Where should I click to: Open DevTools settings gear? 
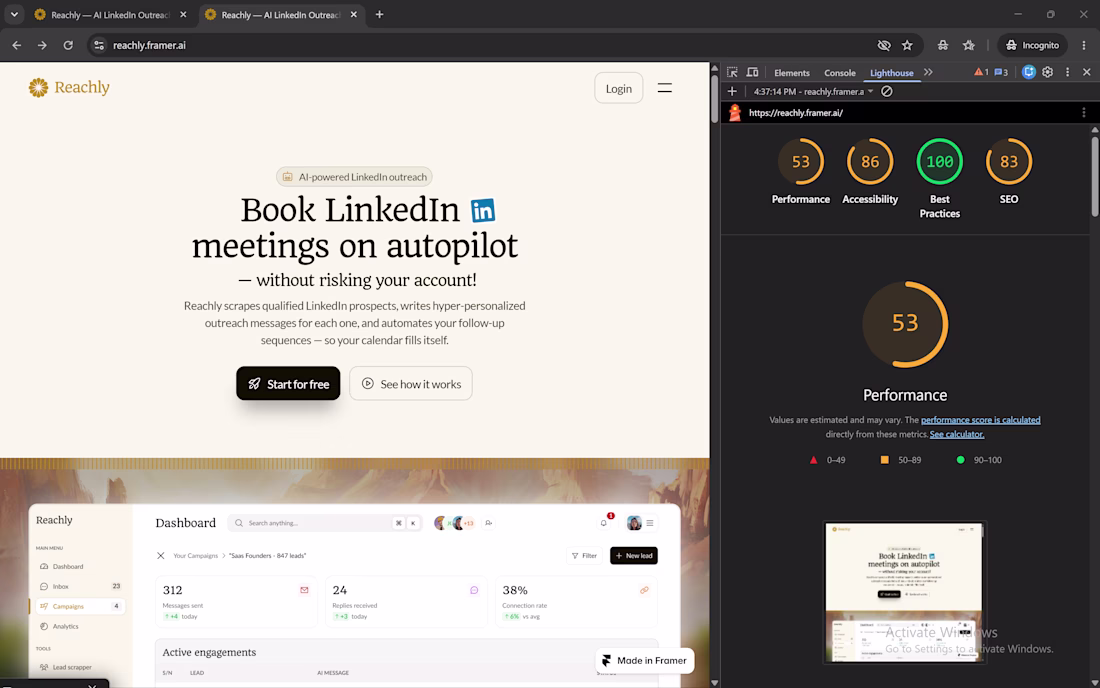(1047, 72)
